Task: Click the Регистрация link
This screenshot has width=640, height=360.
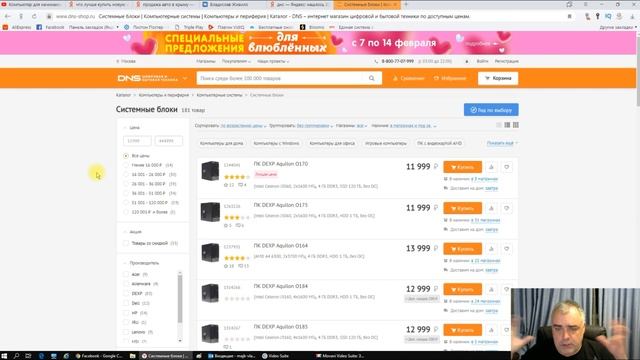Action: 507,61
